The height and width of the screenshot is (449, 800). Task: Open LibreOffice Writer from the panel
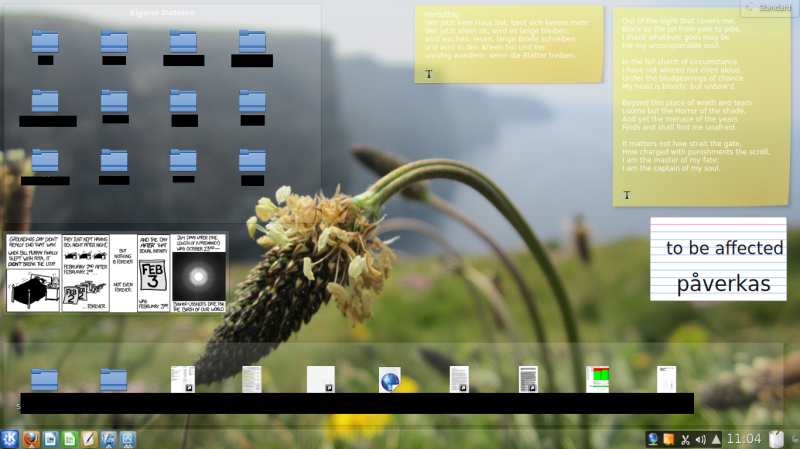[51, 439]
